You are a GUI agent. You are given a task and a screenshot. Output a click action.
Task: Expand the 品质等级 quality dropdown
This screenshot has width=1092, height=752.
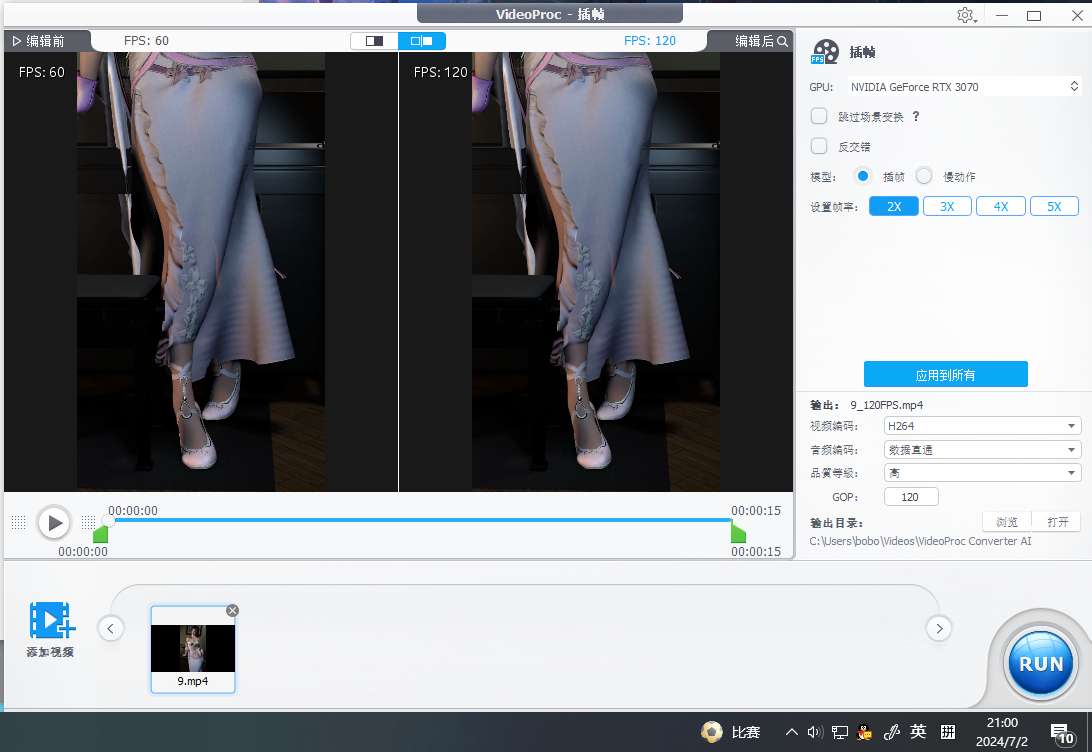pyautogui.click(x=982, y=472)
